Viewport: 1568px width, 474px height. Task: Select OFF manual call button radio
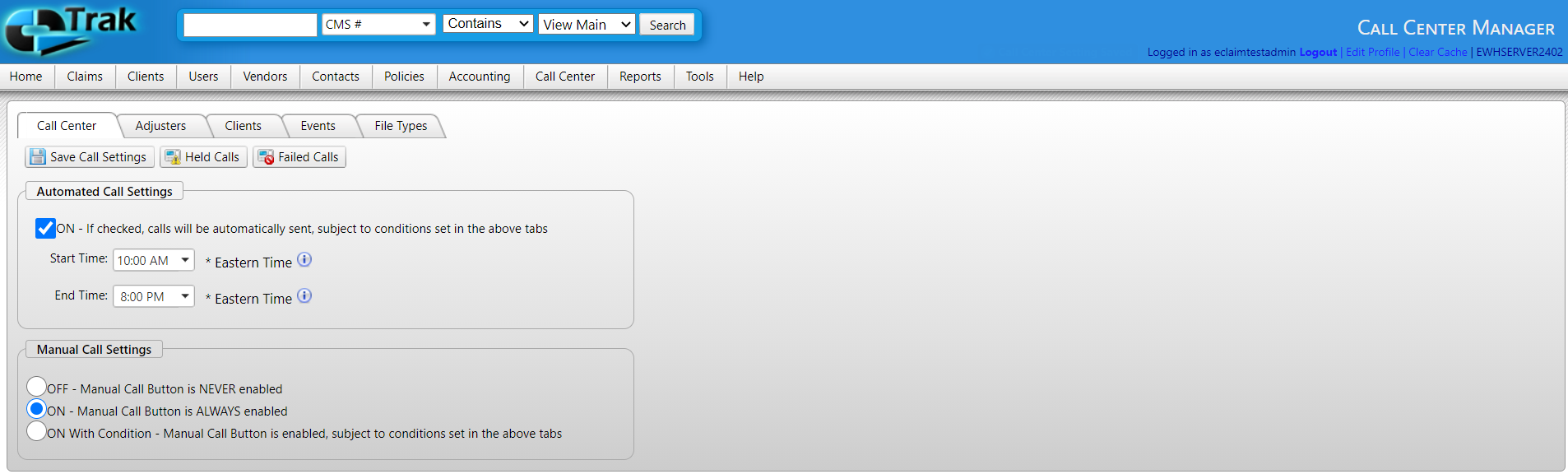click(x=36, y=386)
